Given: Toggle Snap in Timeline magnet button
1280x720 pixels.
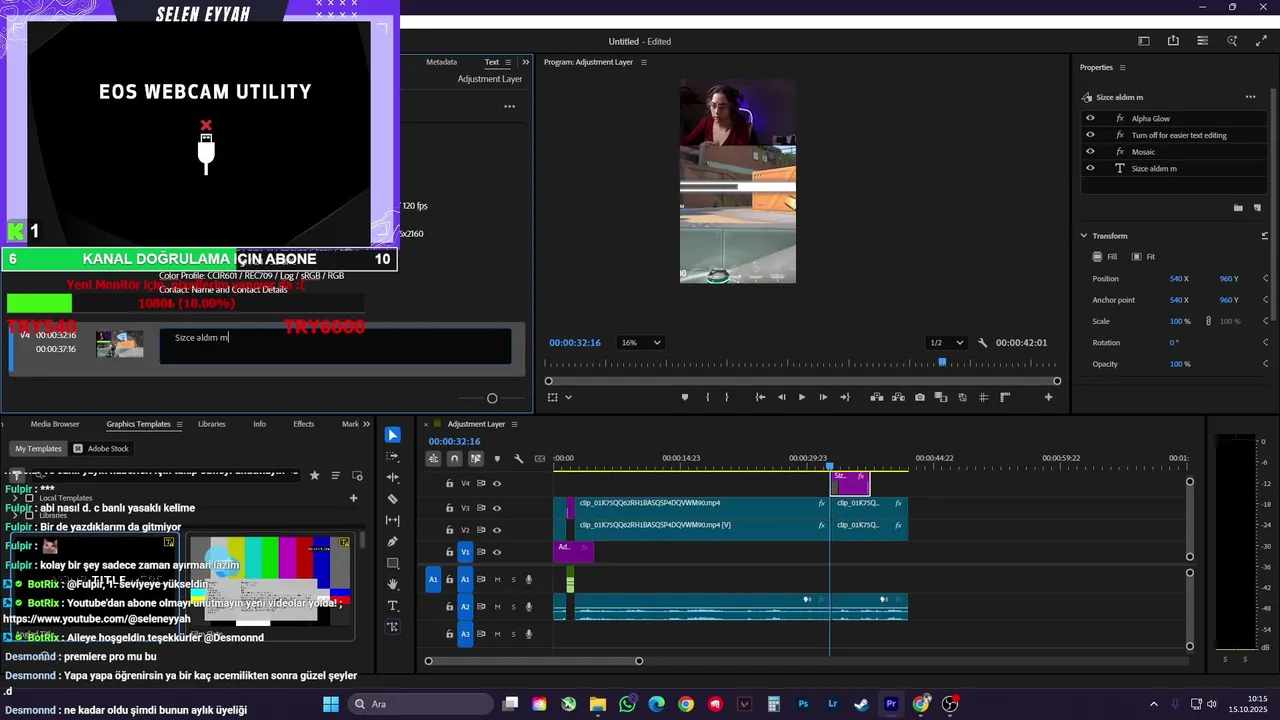Looking at the screenshot, I should click(454, 459).
